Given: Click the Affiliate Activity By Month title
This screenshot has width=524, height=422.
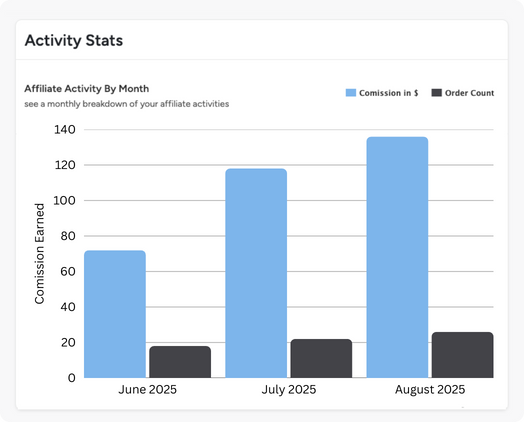Looking at the screenshot, I should tap(87, 89).
